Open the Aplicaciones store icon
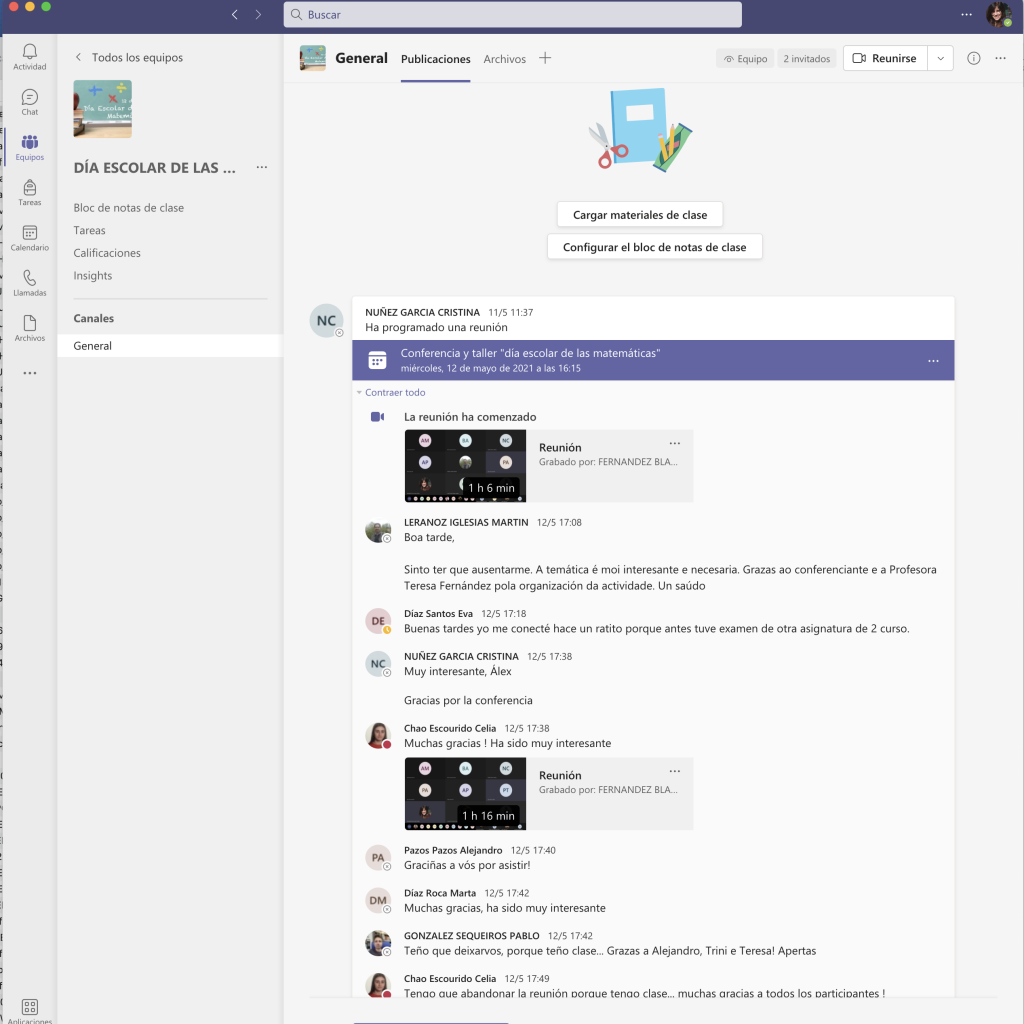Viewport: 1024px width, 1024px height. (29, 1007)
